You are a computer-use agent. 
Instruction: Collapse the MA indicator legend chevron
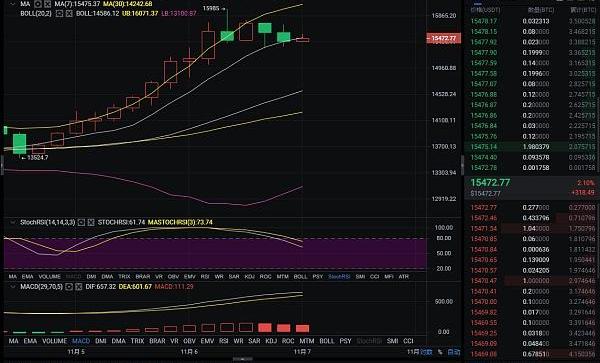point(13,4)
